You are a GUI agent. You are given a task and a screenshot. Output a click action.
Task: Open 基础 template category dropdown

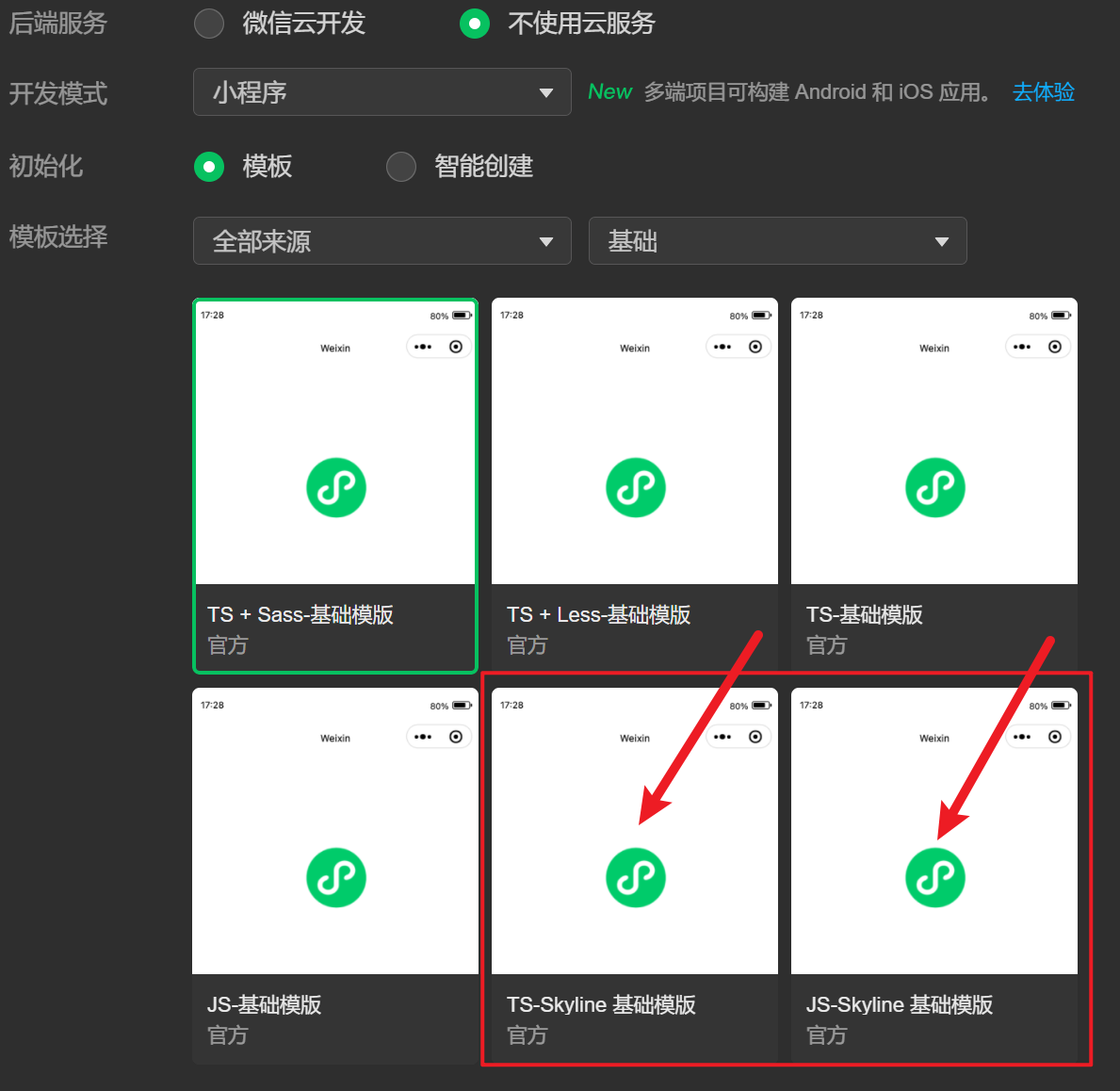[x=778, y=241]
